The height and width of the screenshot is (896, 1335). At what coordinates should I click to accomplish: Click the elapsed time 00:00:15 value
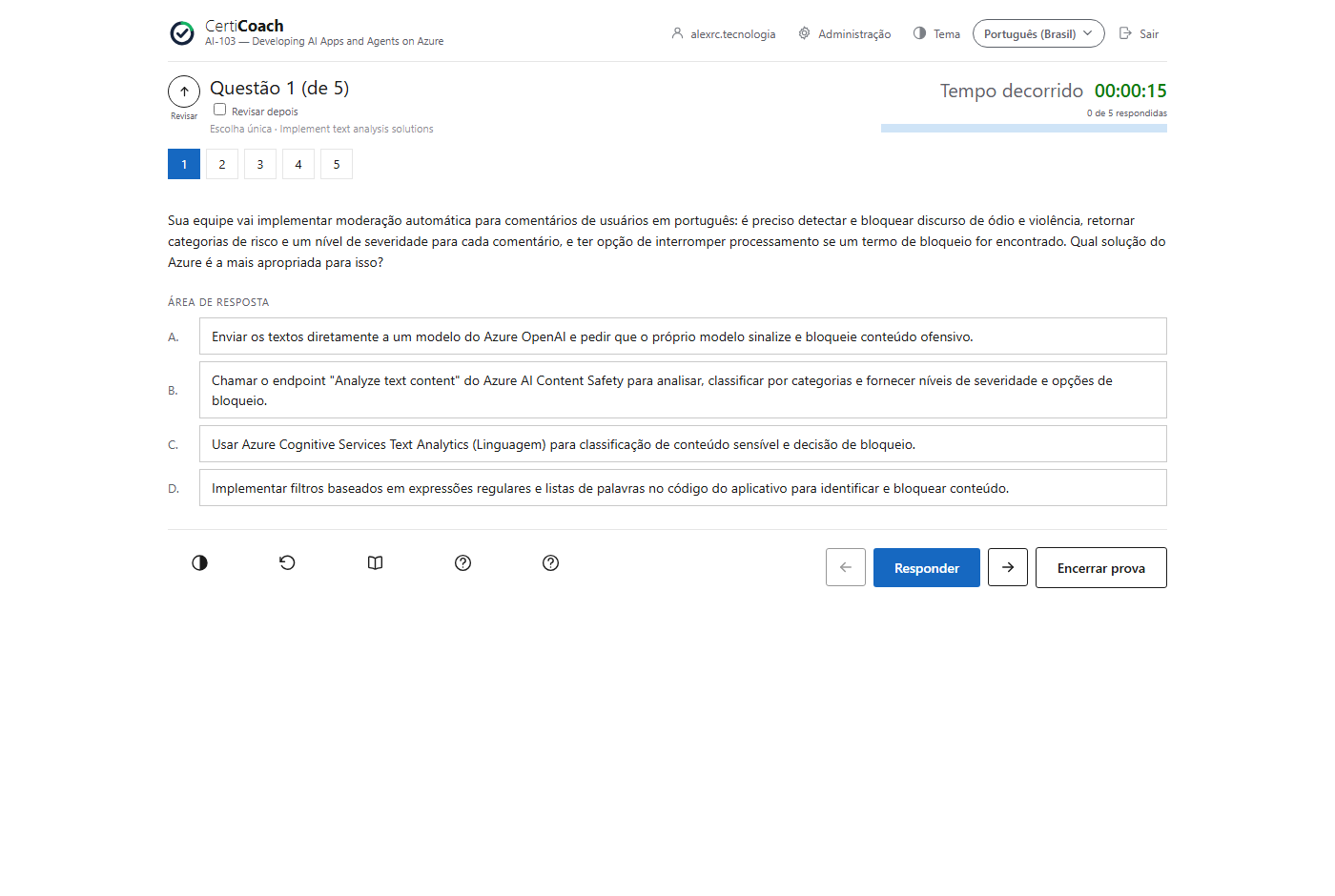click(1131, 91)
